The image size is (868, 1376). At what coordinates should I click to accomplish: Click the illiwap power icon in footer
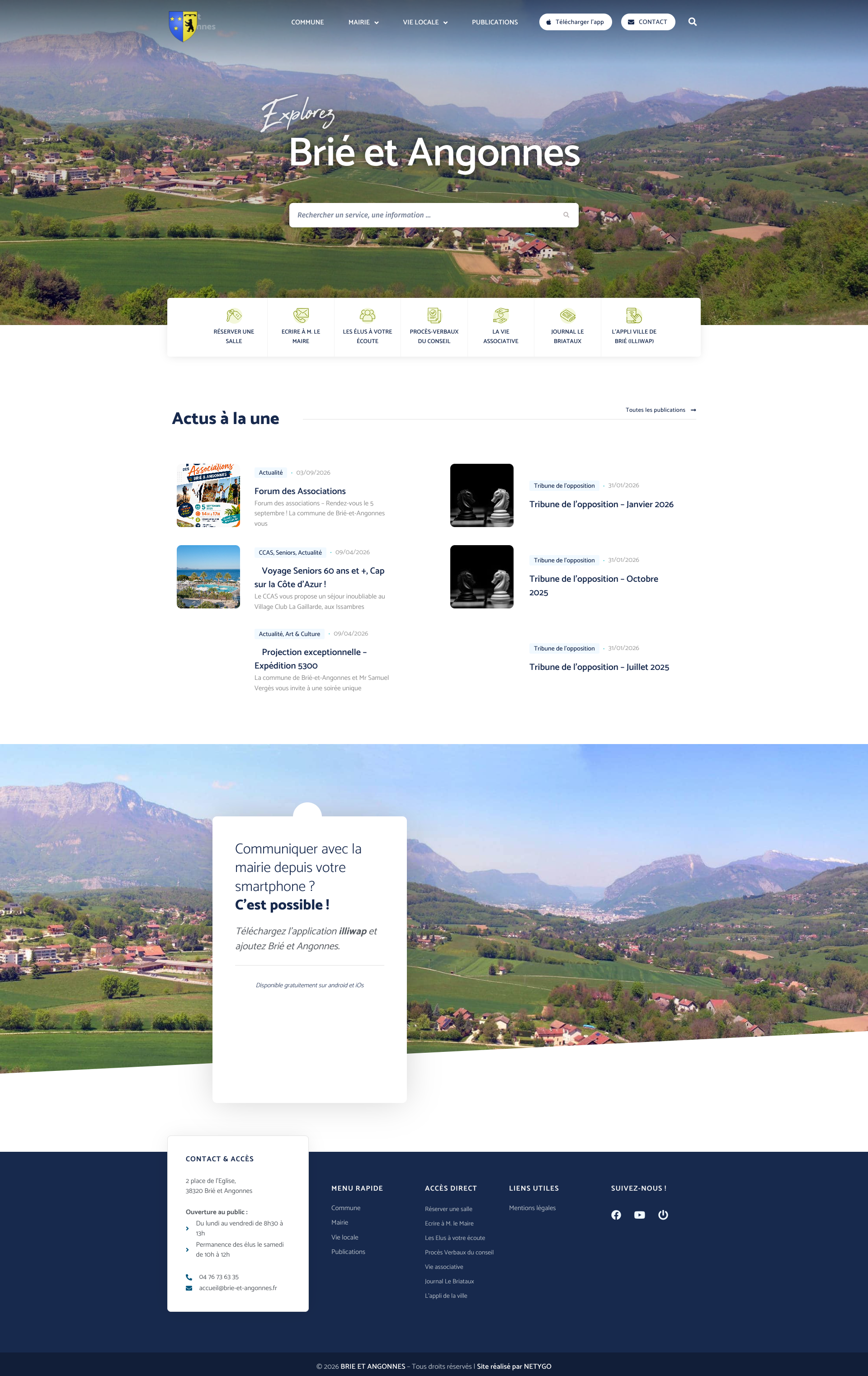coord(663,1215)
